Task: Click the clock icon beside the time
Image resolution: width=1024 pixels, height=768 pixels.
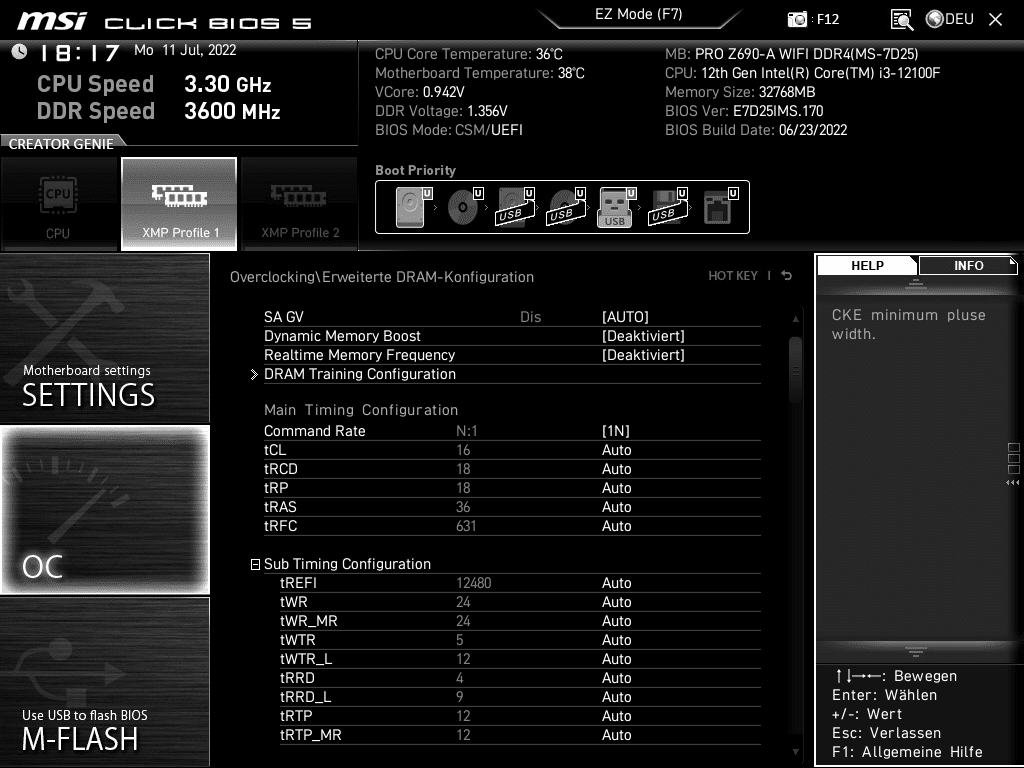Action: pyautogui.click(x=19, y=52)
